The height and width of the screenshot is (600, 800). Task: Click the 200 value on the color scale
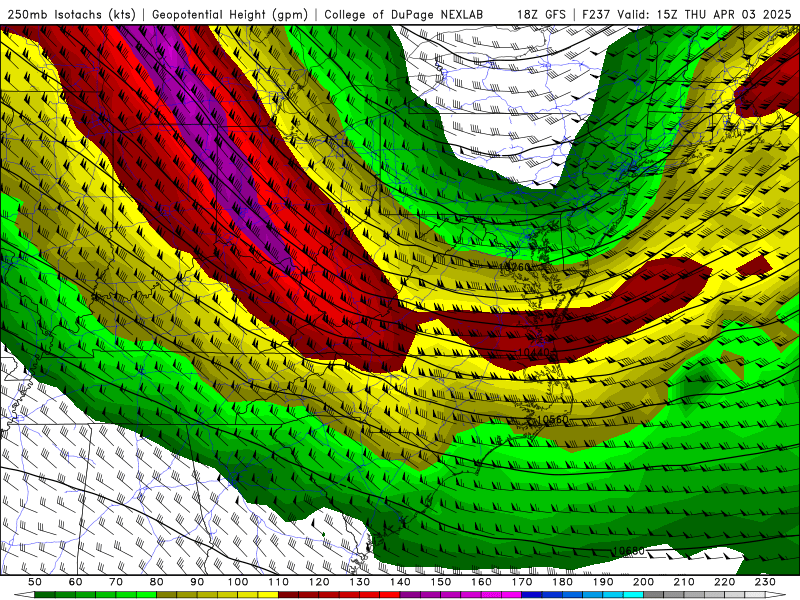[x=643, y=582]
